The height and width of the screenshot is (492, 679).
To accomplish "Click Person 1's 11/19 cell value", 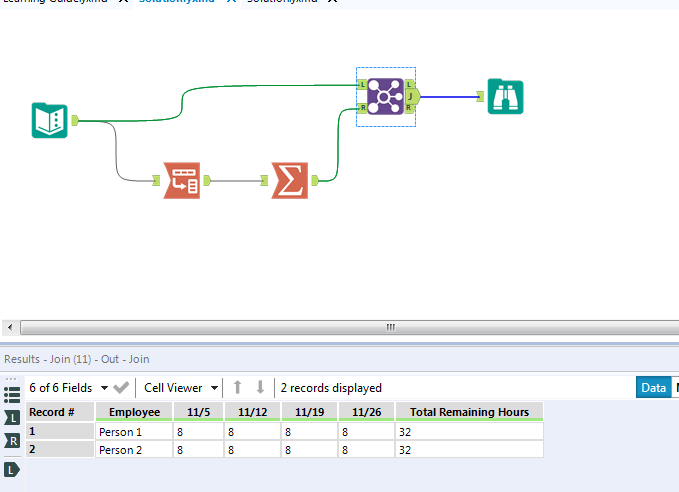I will 310,432.
